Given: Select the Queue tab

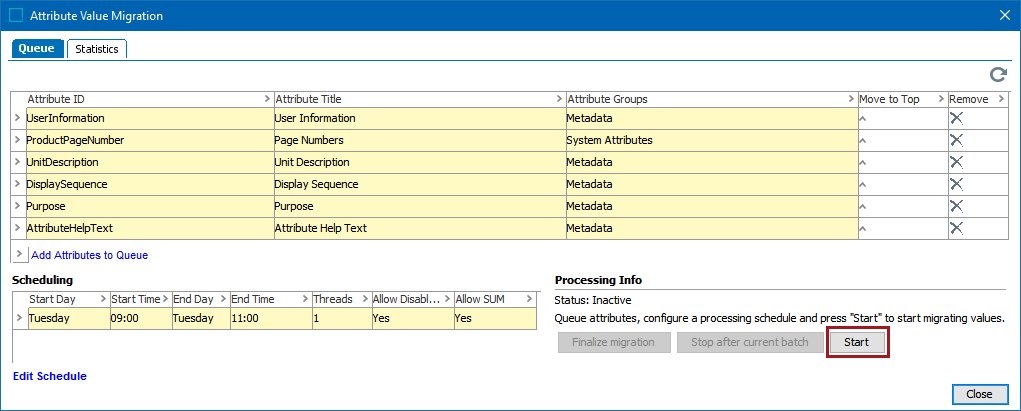Looking at the screenshot, I should (37, 49).
